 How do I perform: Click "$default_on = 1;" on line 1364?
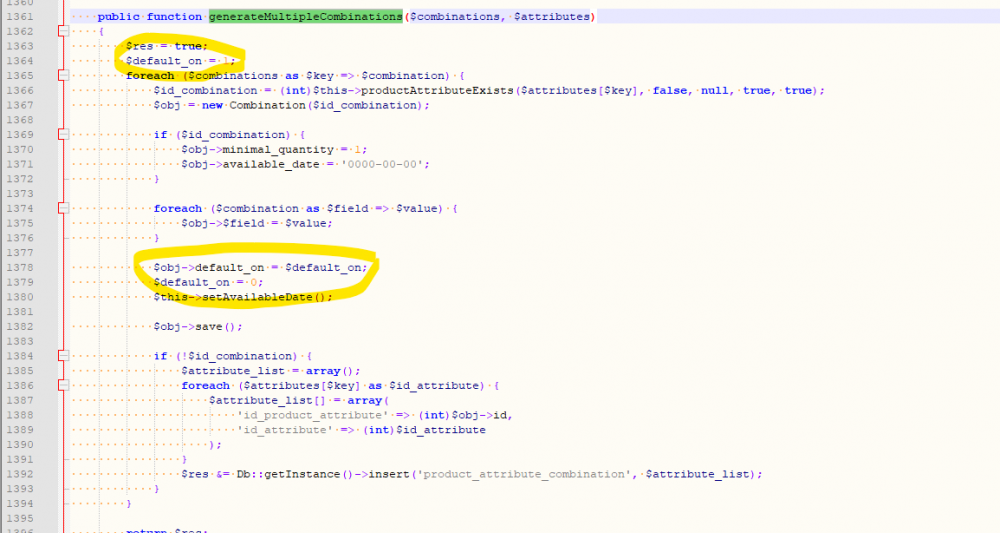180,61
